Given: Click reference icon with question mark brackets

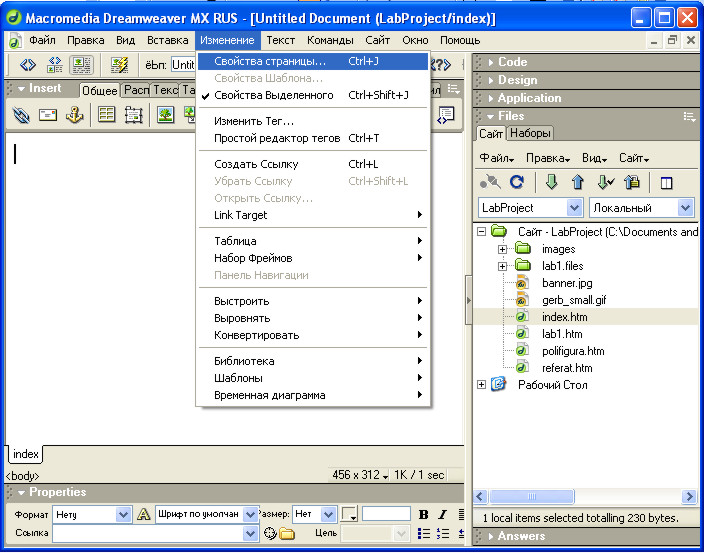Looking at the screenshot, I should pos(441,65).
